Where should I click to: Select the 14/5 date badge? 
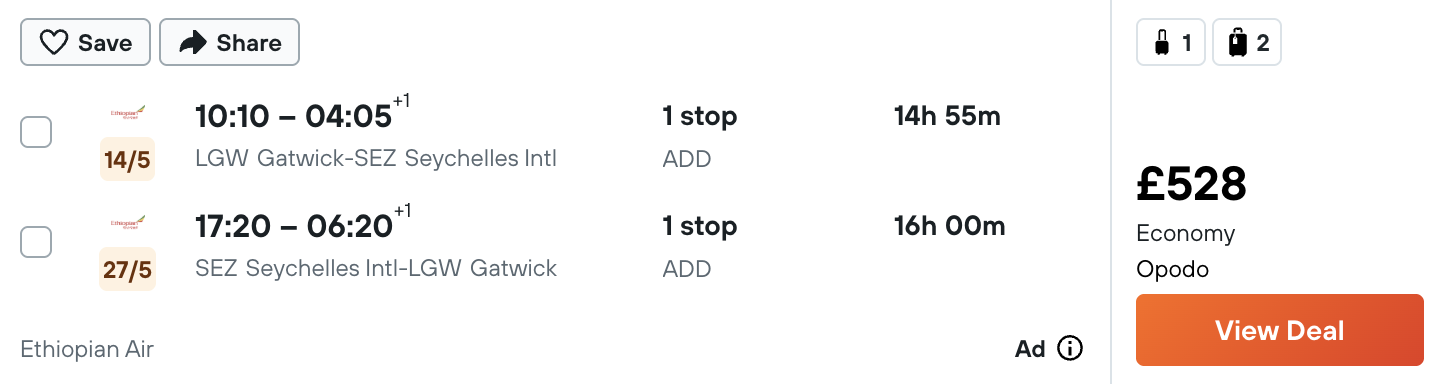[x=127, y=159]
